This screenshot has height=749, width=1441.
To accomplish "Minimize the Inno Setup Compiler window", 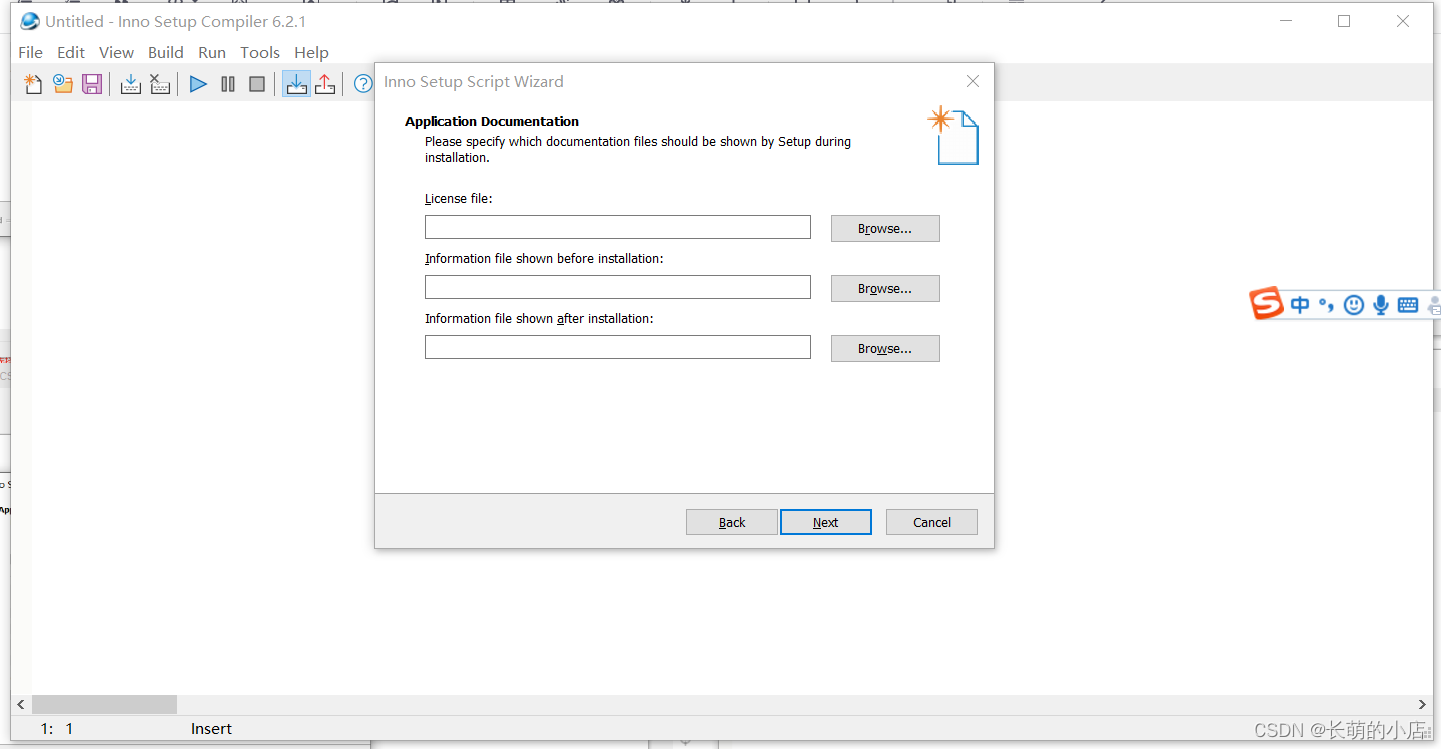I will [1285, 21].
